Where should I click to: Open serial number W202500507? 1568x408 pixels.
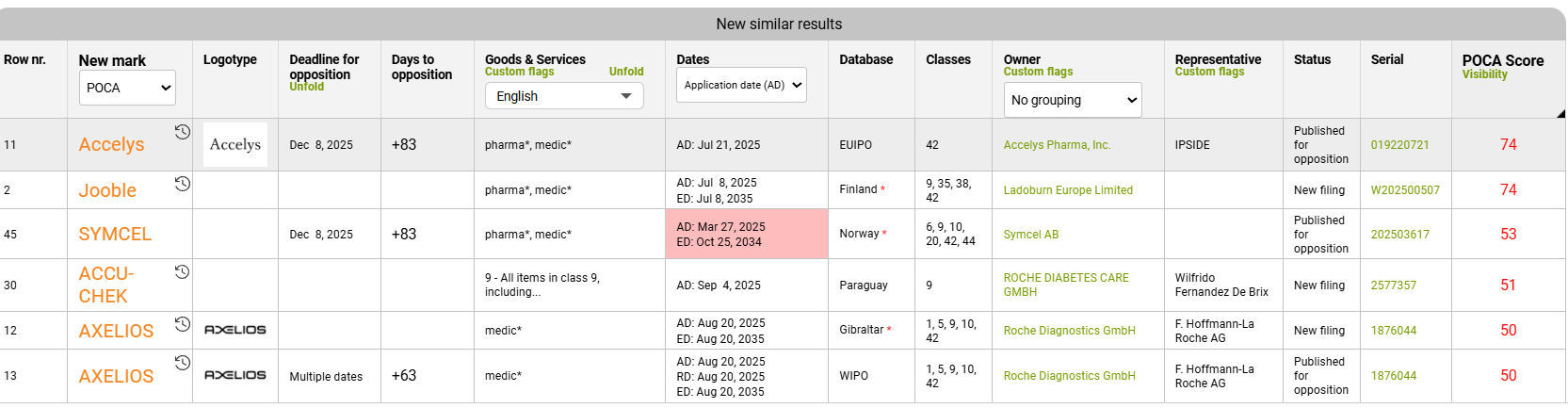coord(1404,190)
